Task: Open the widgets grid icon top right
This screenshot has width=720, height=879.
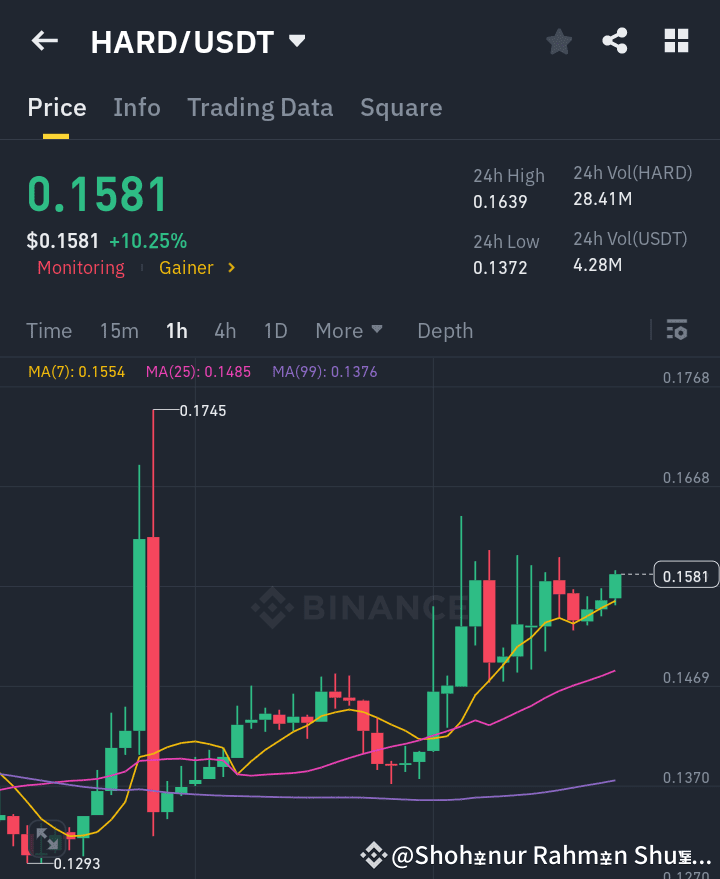Action: [x=676, y=41]
